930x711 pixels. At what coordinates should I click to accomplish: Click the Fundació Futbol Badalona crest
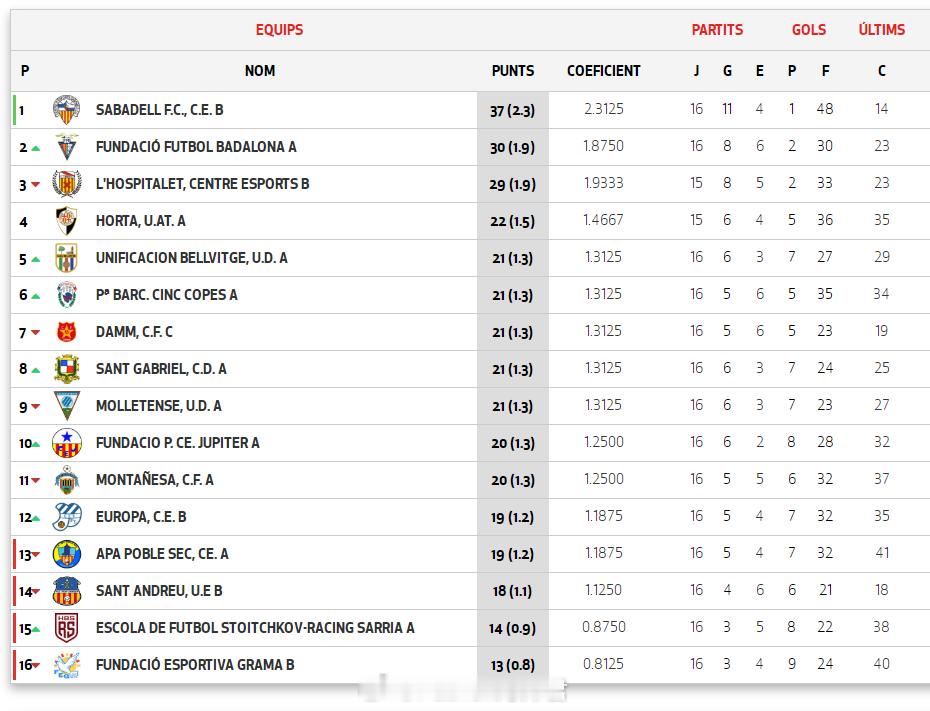66,146
